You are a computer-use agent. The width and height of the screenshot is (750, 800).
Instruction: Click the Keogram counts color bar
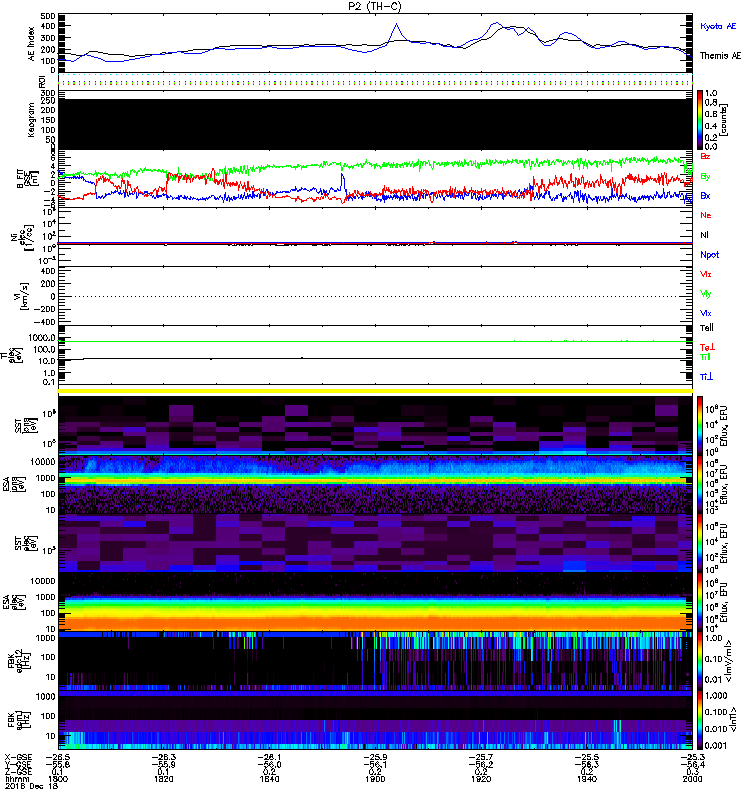[x=700, y=120]
